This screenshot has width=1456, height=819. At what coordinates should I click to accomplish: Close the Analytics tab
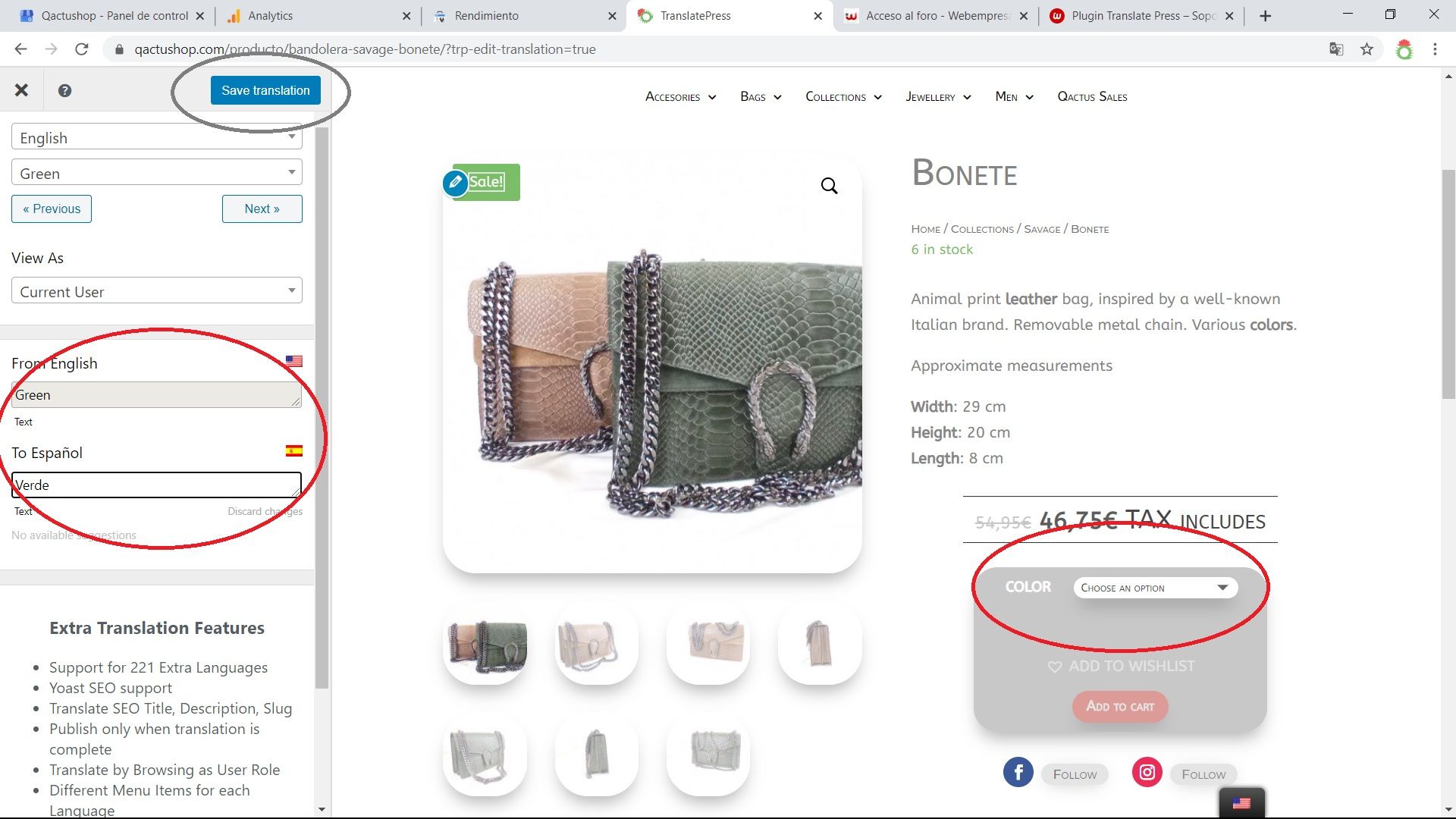tap(406, 16)
